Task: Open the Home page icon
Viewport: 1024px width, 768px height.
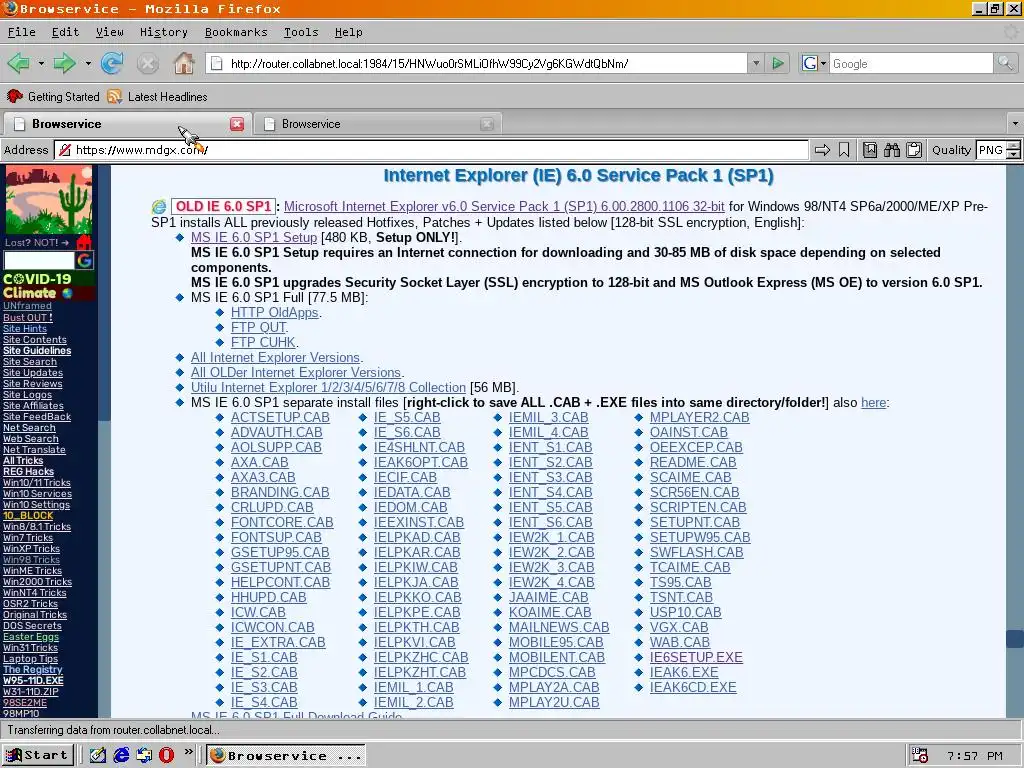Action: pyautogui.click(x=184, y=63)
